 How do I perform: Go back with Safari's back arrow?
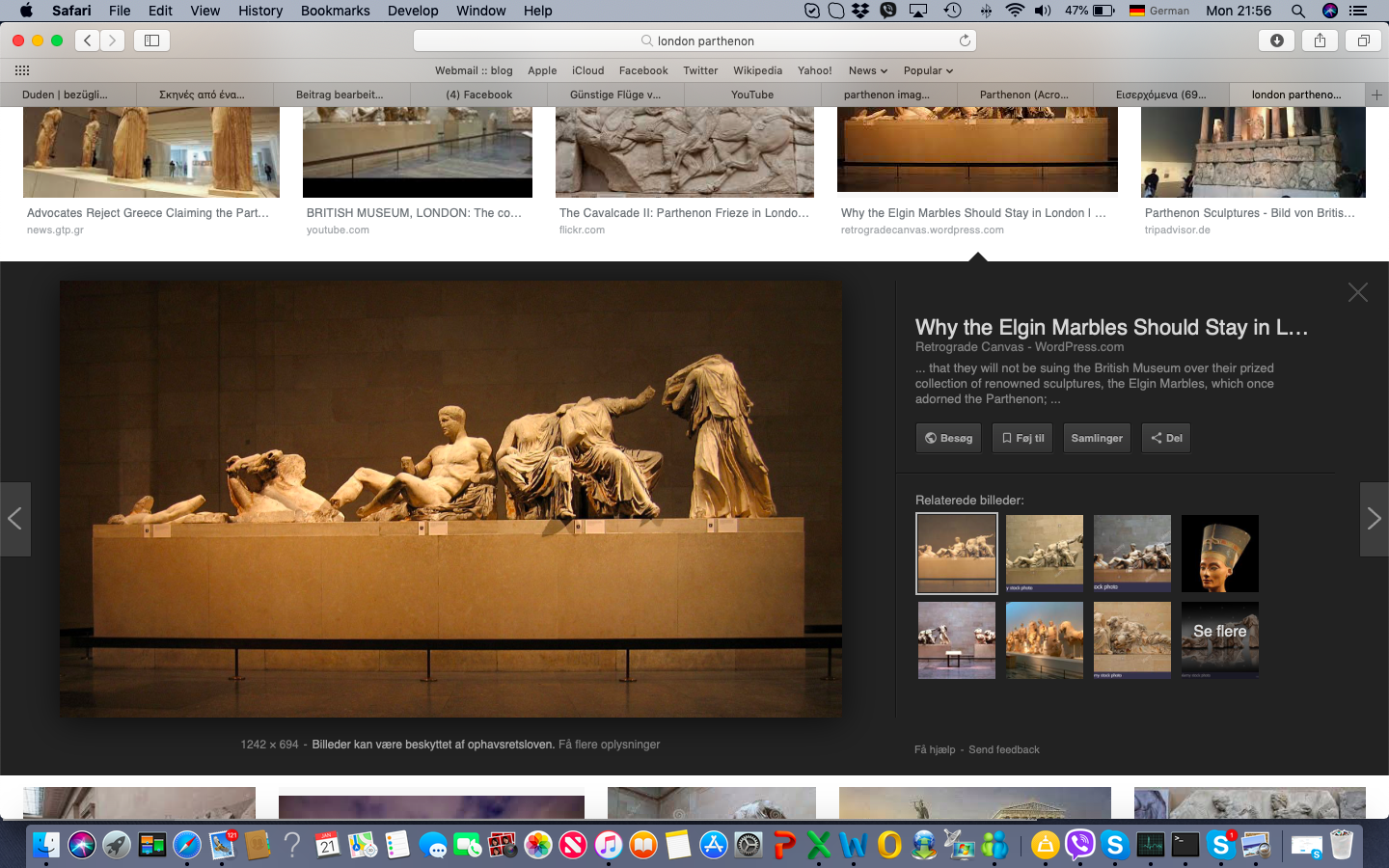pos(88,41)
